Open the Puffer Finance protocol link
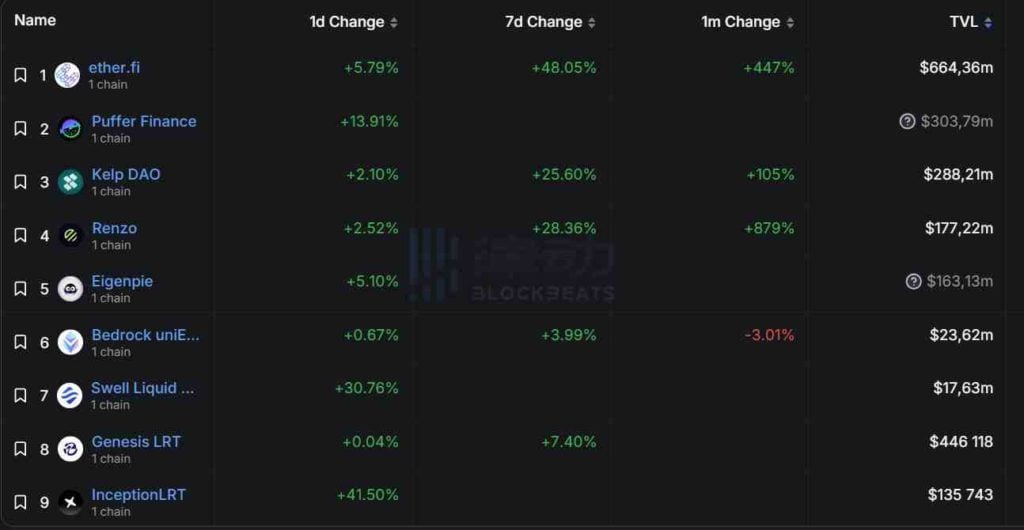Screen dimensions: 1024x530 144,121
